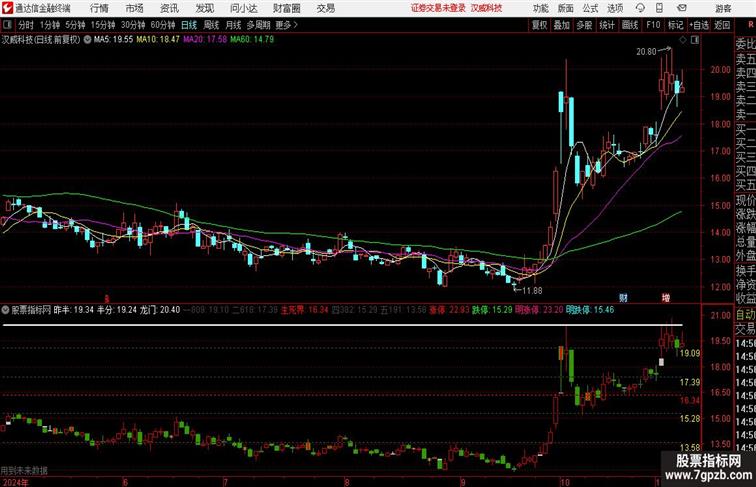Viewport: 756px width, 487px height.
Task: Click the 11.88 low price label
Action: pos(532,291)
